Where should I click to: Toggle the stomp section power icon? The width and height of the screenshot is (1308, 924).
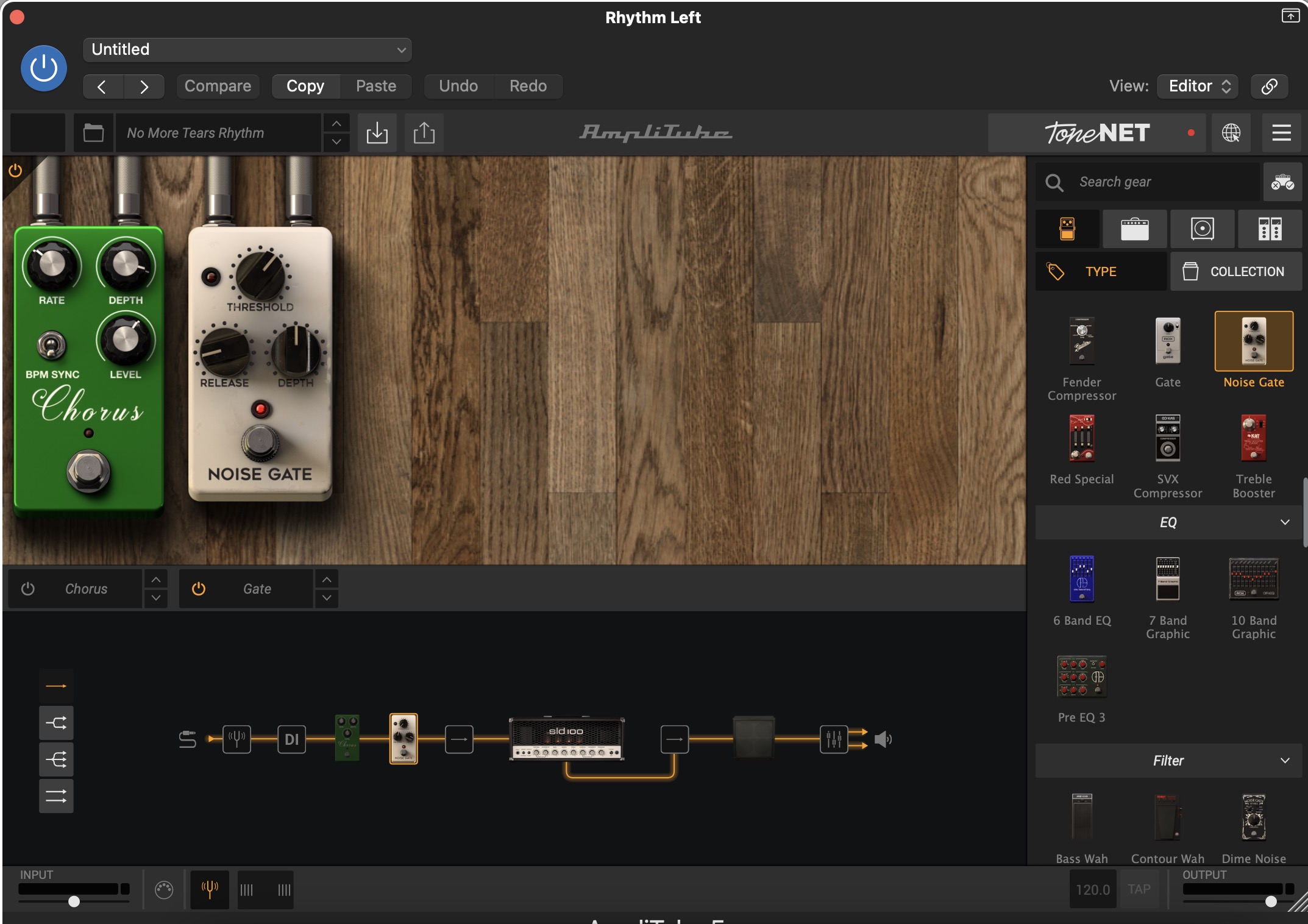click(x=15, y=171)
